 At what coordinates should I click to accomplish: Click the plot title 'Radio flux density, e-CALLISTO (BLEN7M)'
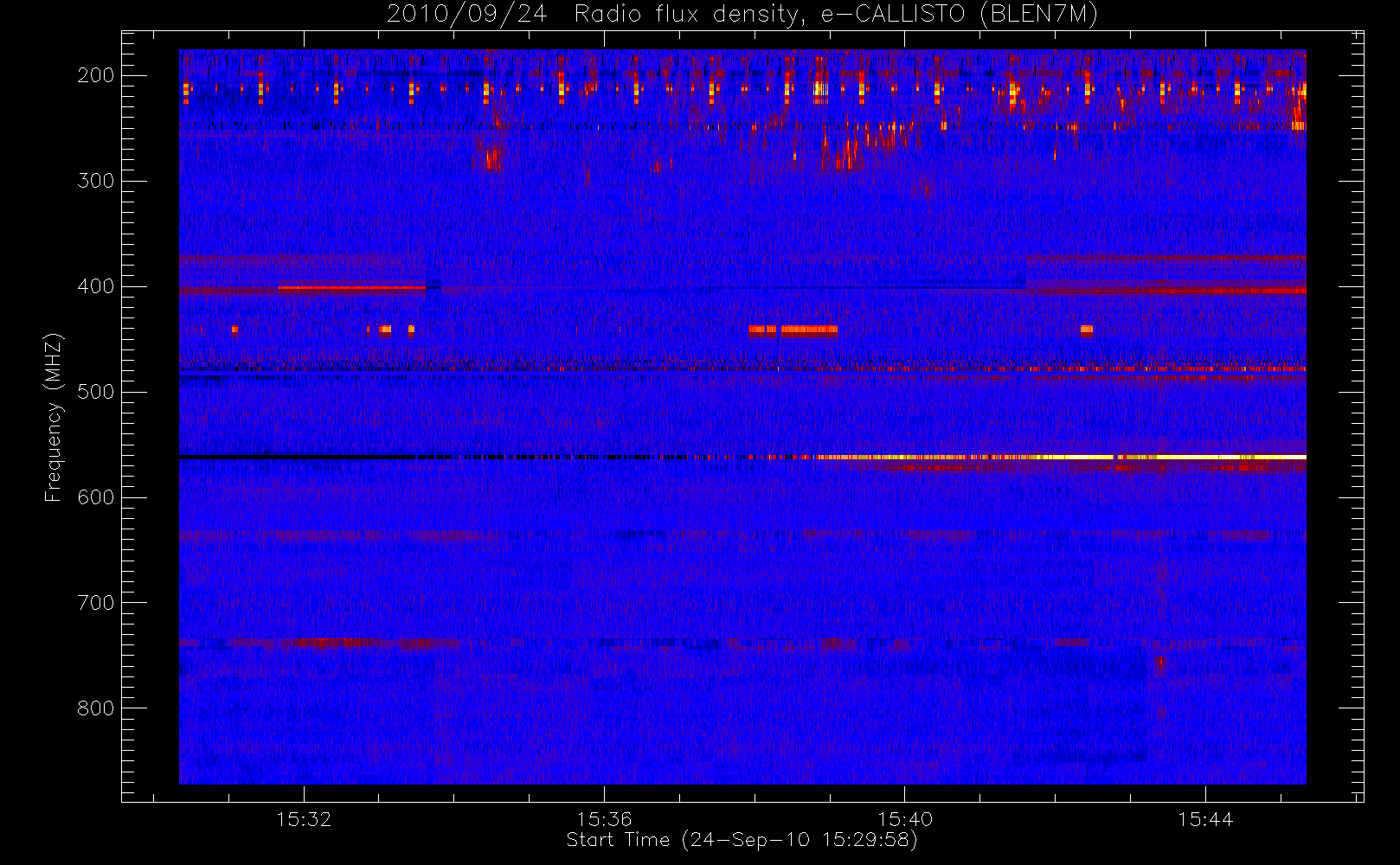(x=836, y=15)
